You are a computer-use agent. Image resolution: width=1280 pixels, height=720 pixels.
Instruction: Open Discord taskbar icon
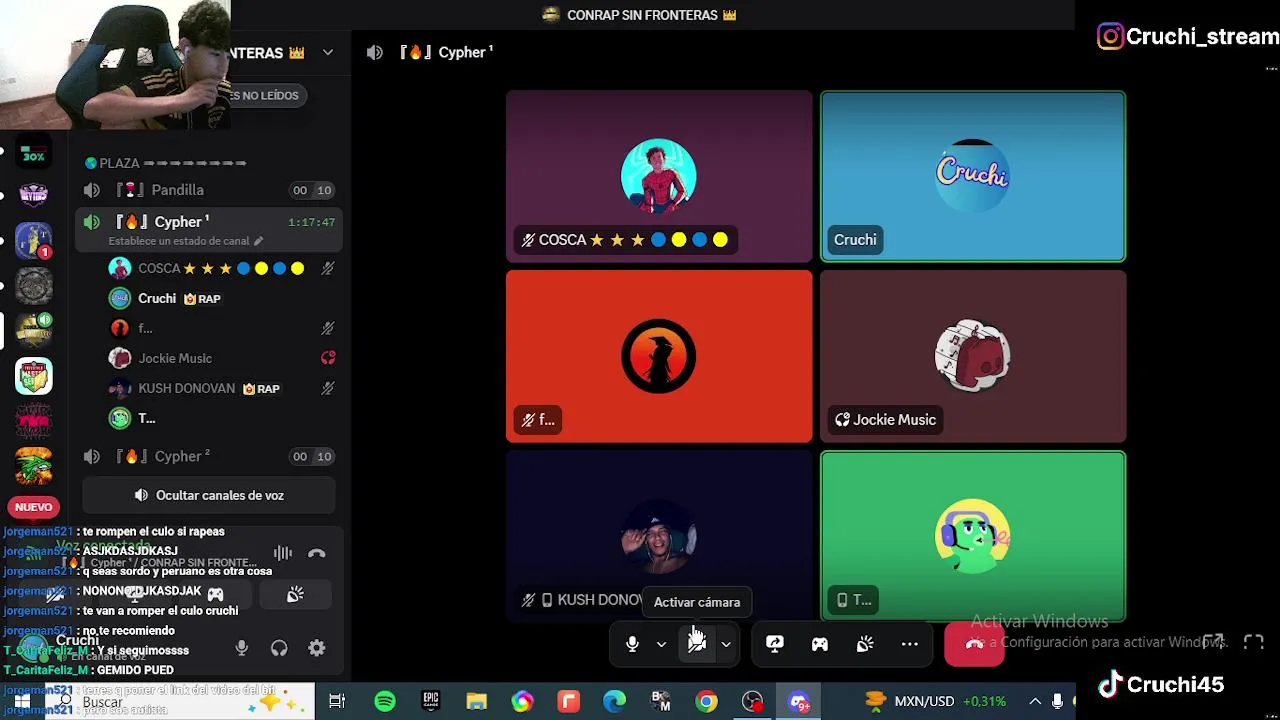point(798,702)
